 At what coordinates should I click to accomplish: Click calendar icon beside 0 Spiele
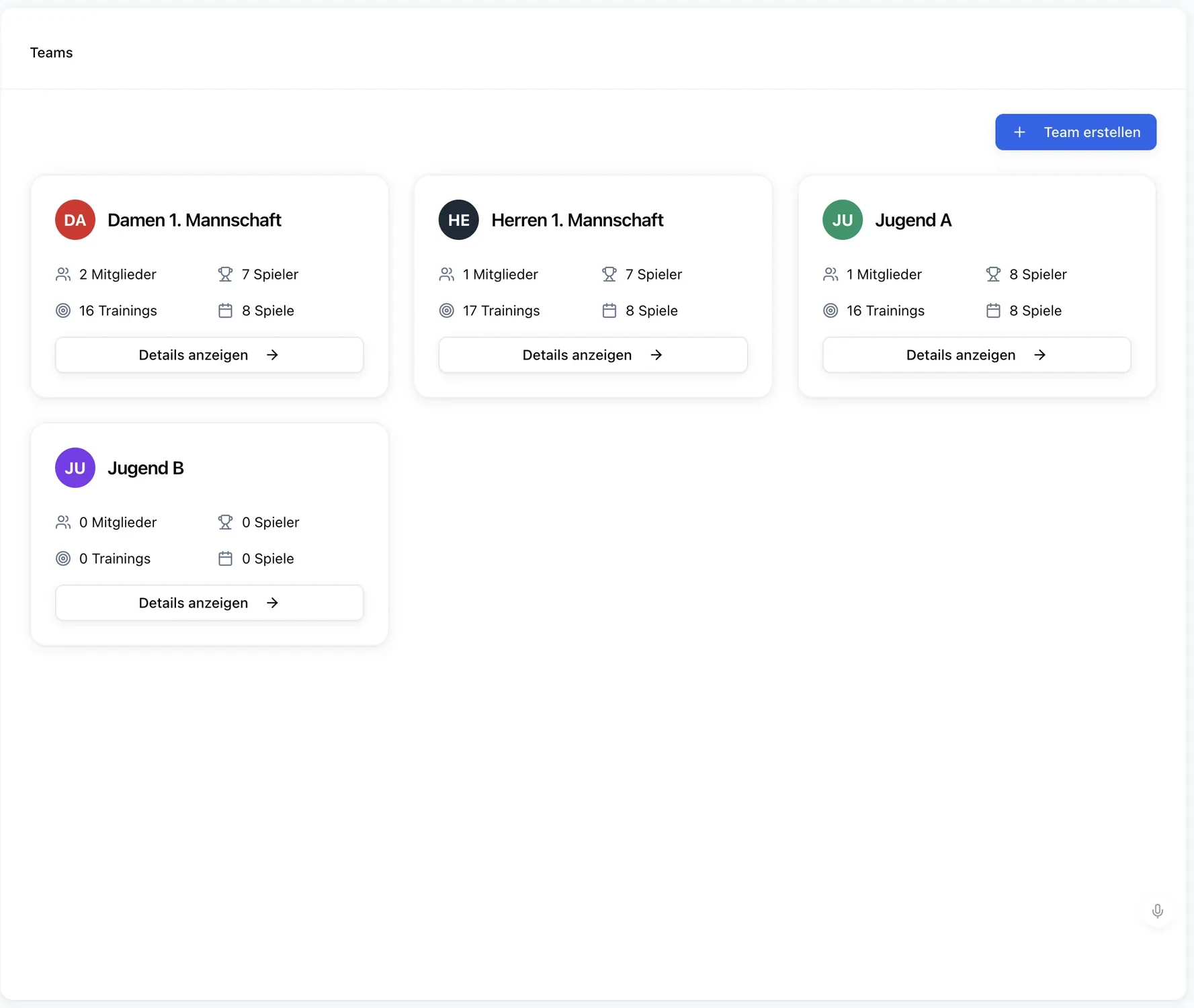[225, 558]
